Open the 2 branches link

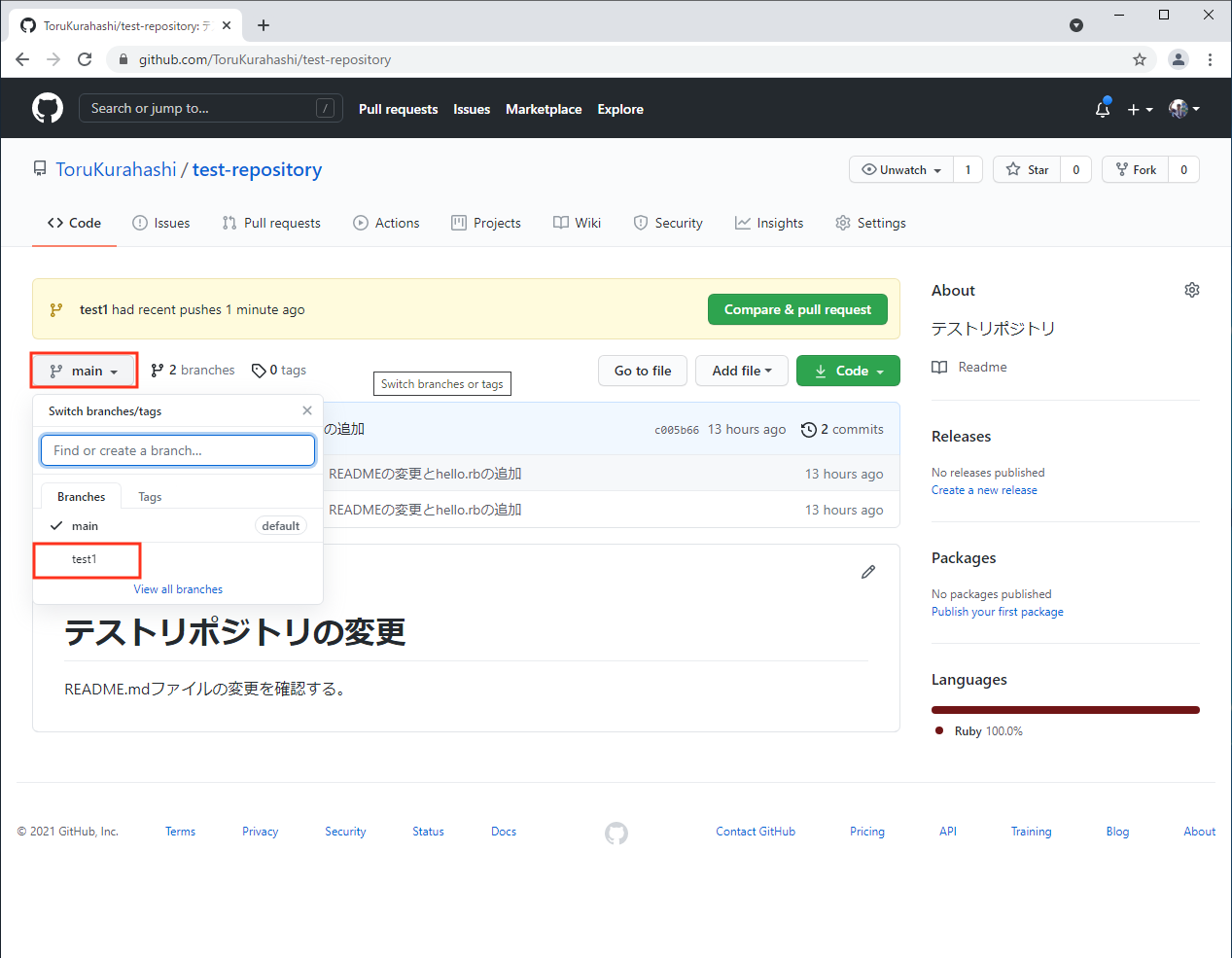tap(193, 371)
